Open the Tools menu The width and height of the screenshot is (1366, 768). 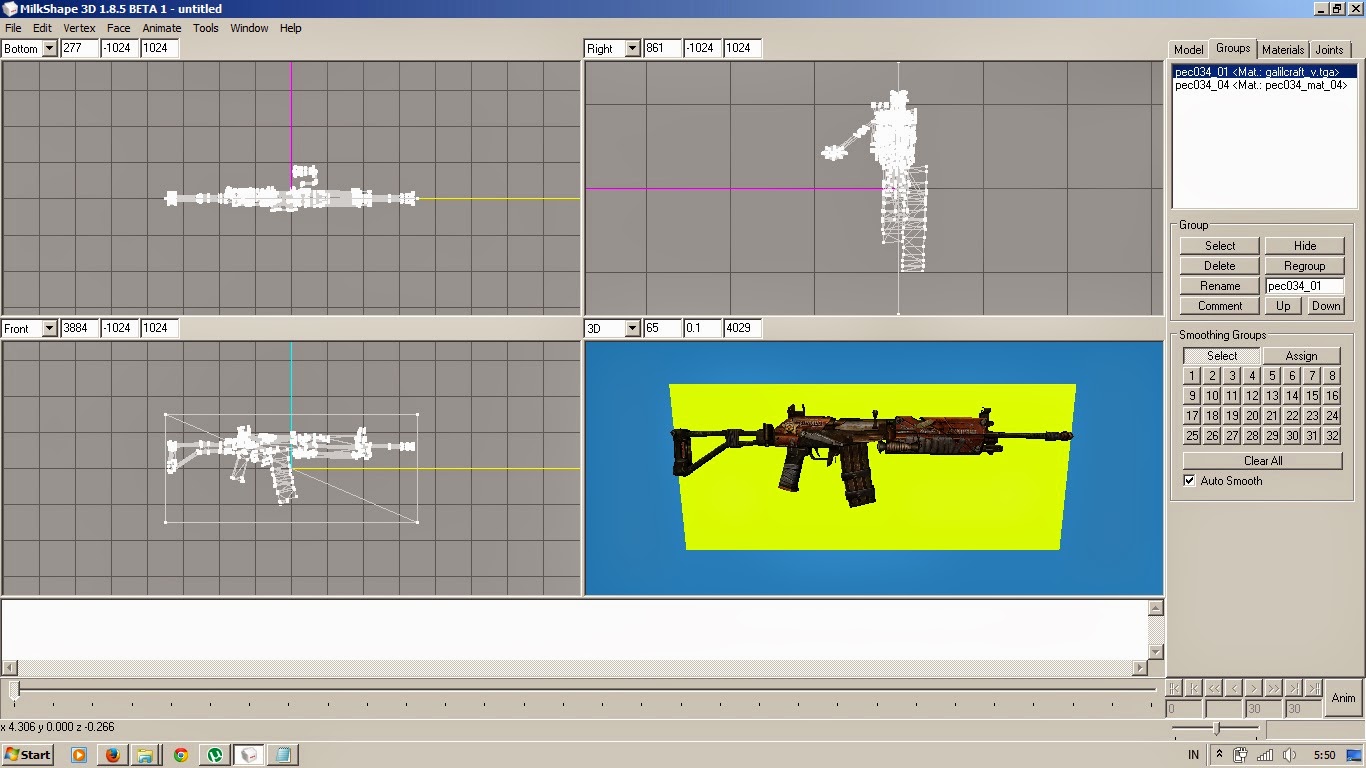[206, 28]
